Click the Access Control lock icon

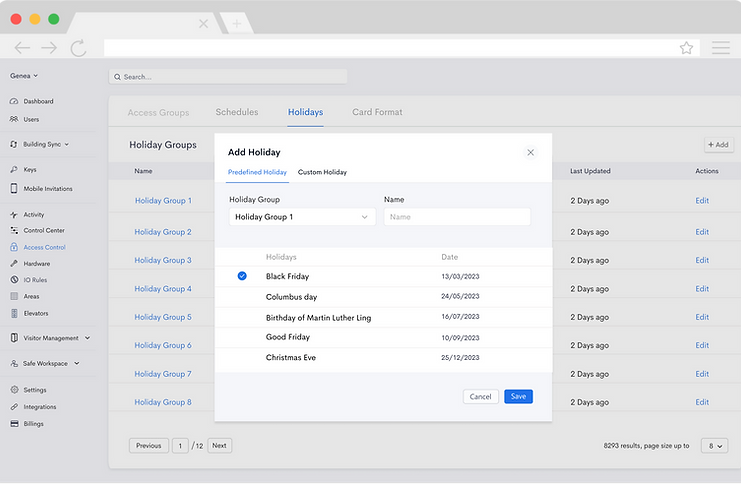(x=14, y=247)
